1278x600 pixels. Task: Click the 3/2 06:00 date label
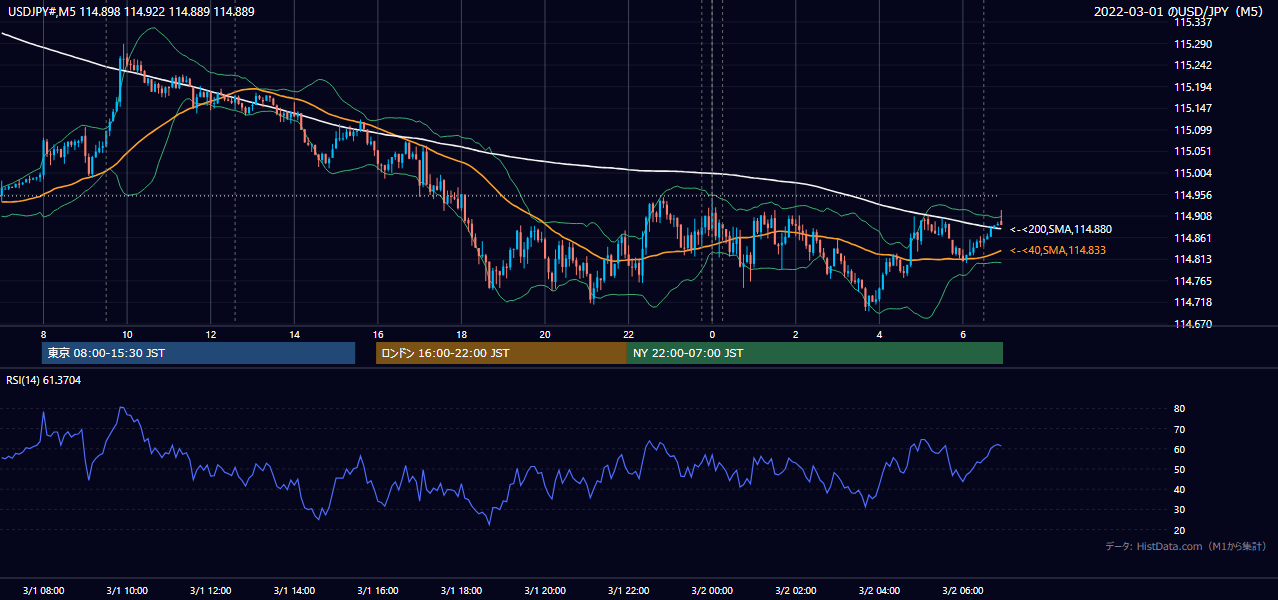(963, 590)
